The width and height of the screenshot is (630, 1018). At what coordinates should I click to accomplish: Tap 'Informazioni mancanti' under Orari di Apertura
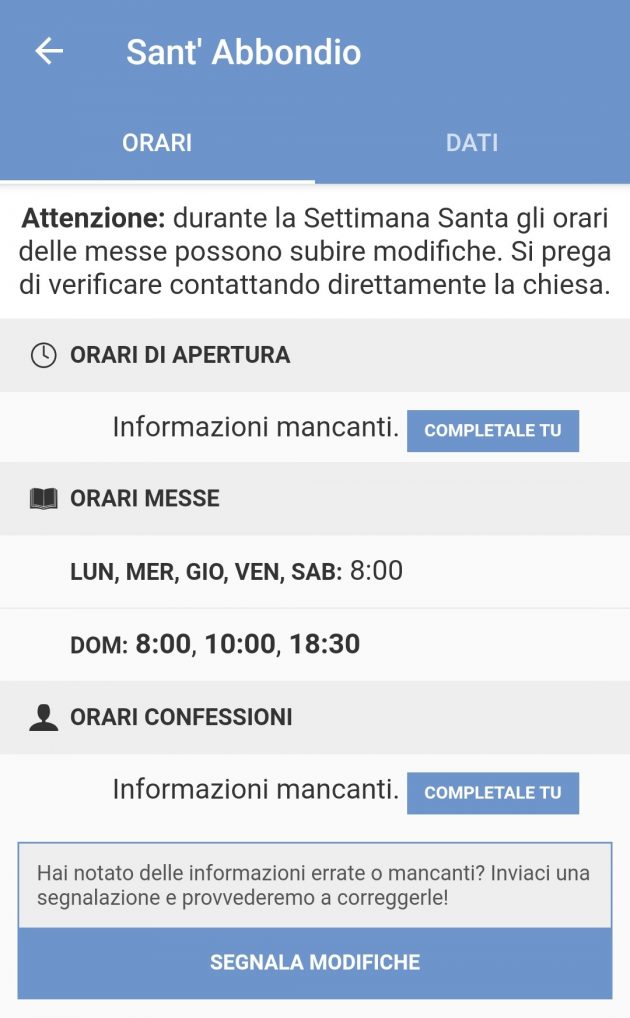coord(256,427)
